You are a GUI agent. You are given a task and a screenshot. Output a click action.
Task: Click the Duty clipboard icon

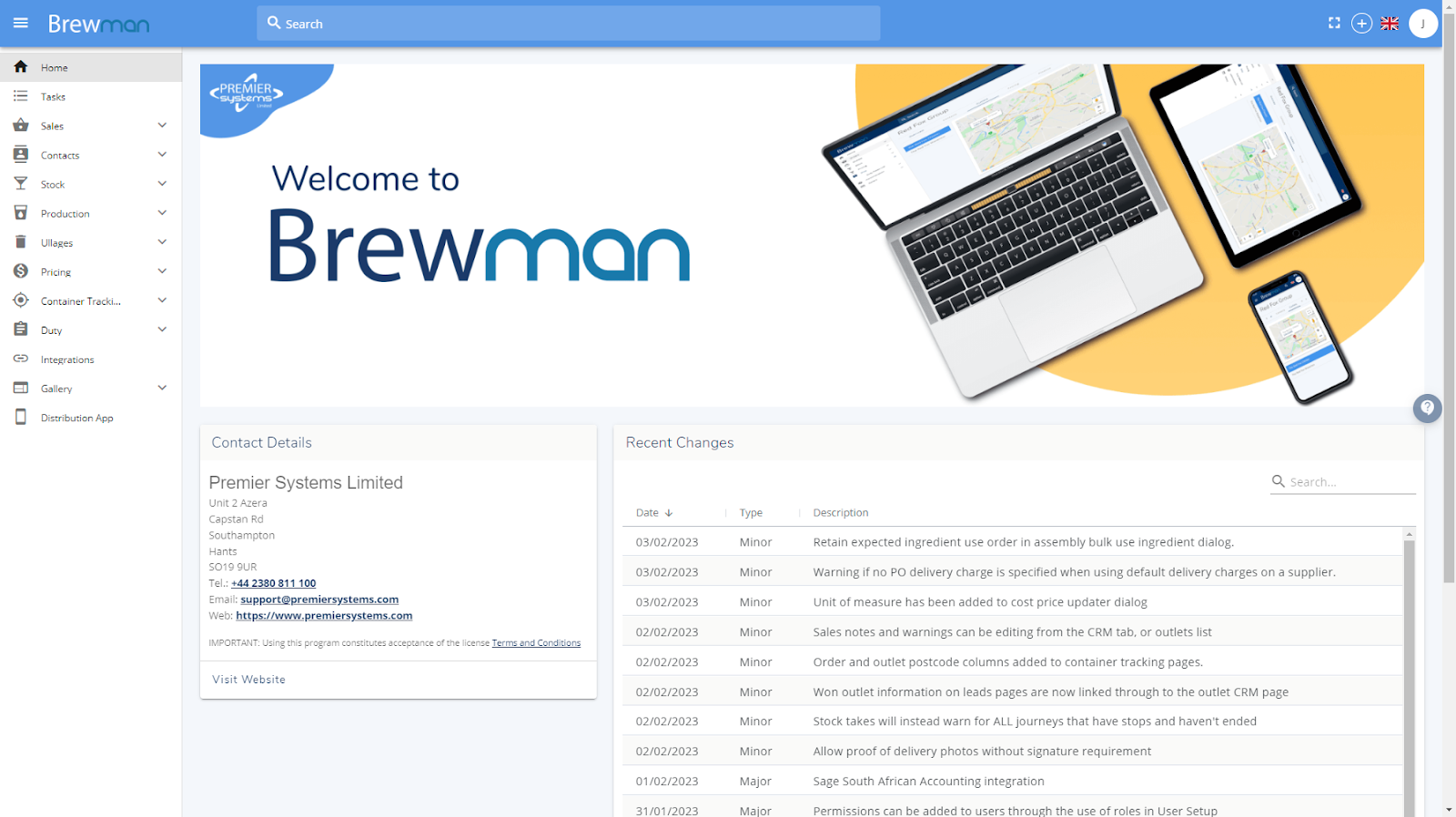coord(21,329)
